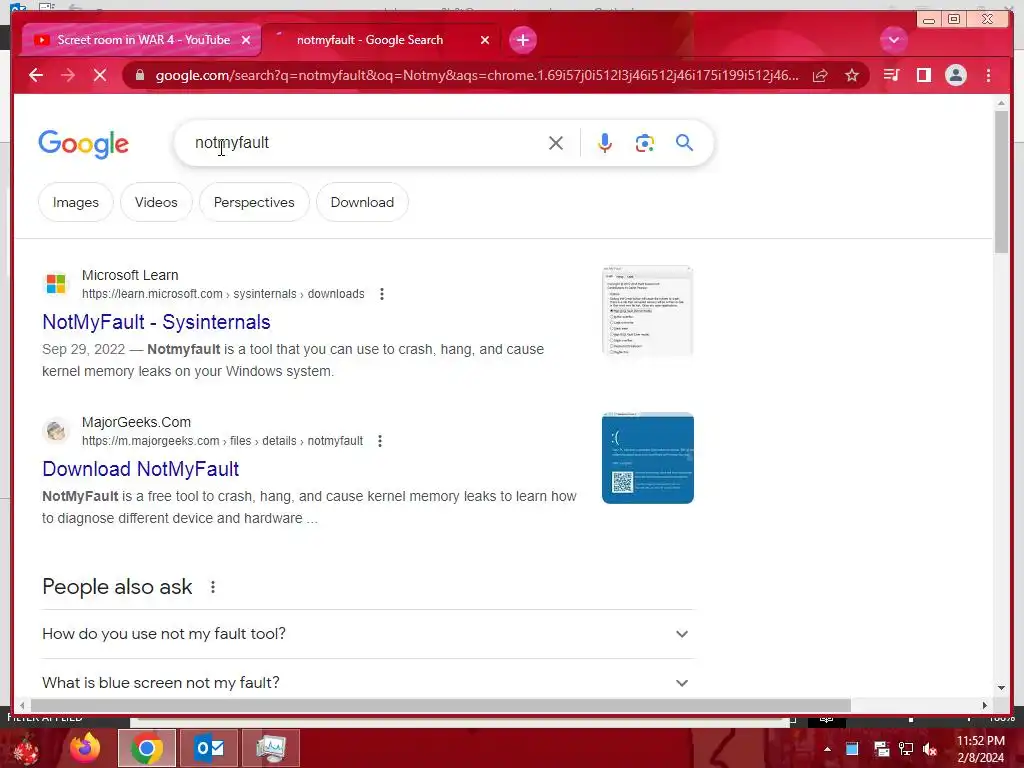1024x768 pixels.
Task: Filter results by Perspectives
Action: click(x=254, y=202)
